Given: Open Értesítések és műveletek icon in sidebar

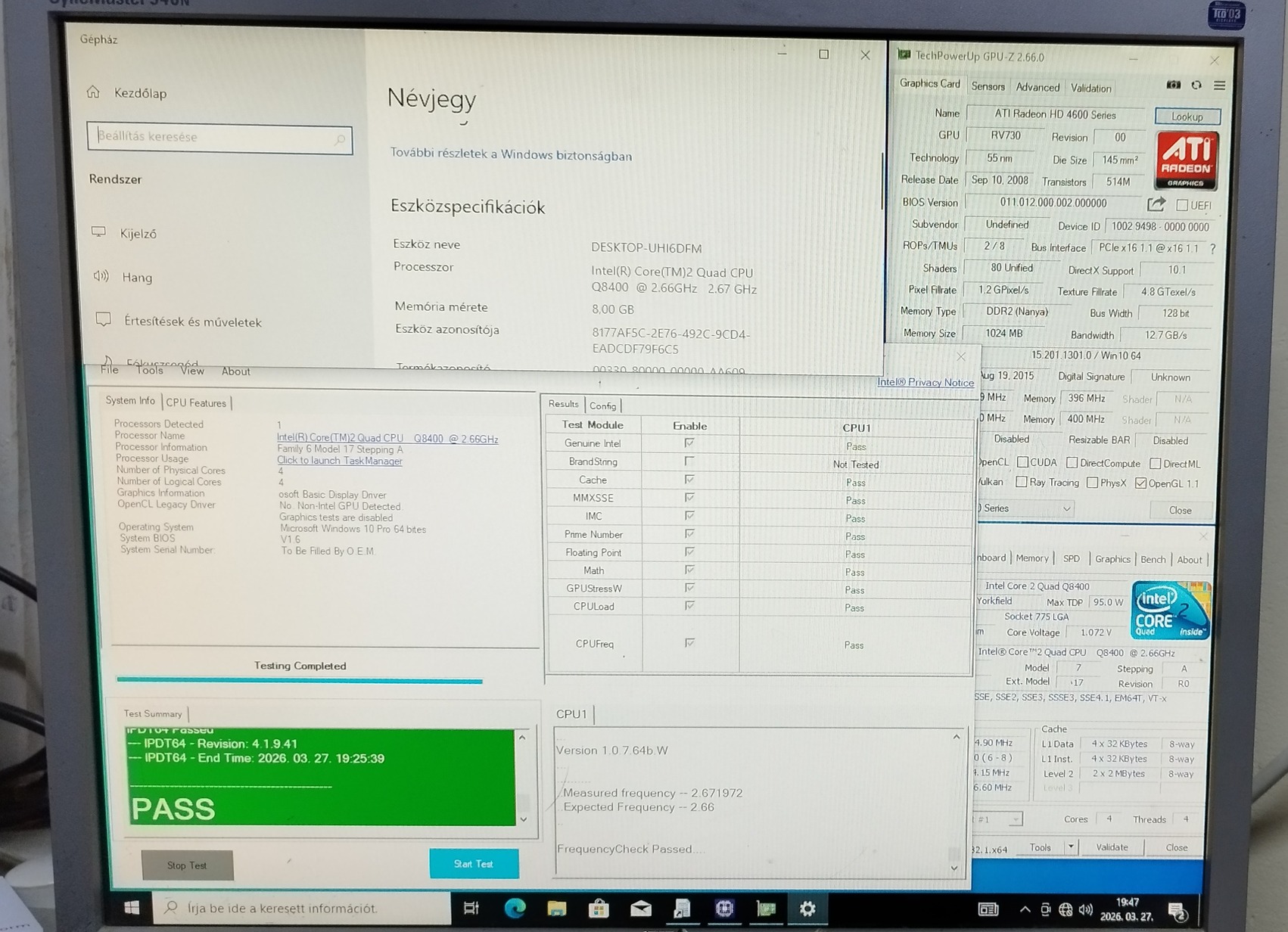Looking at the screenshot, I should click(104, 320).
